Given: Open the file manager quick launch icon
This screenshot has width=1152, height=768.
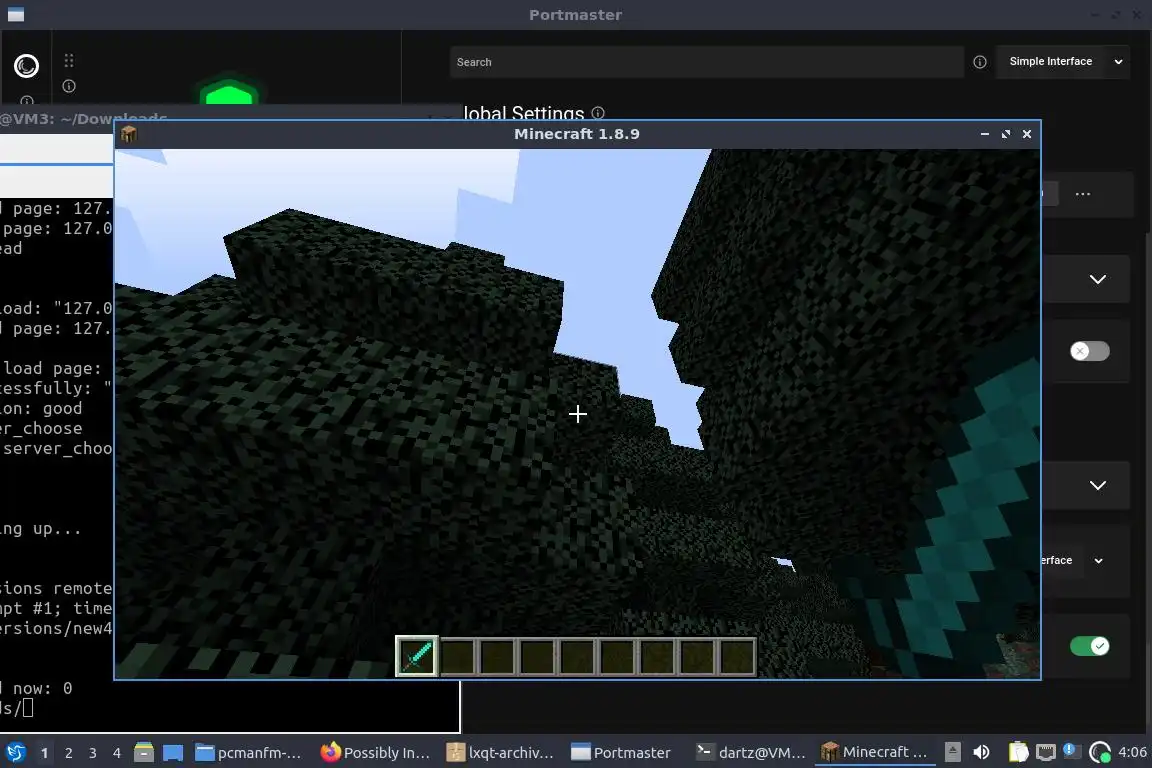Looking at the screenshot, I should coord(144,752).
